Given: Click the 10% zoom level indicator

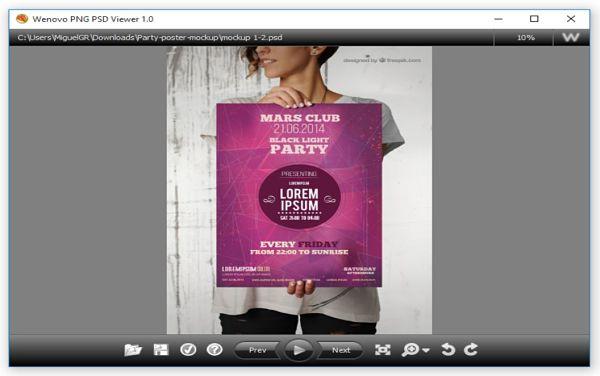Looking at the screenshot, I should pos(525,37).
